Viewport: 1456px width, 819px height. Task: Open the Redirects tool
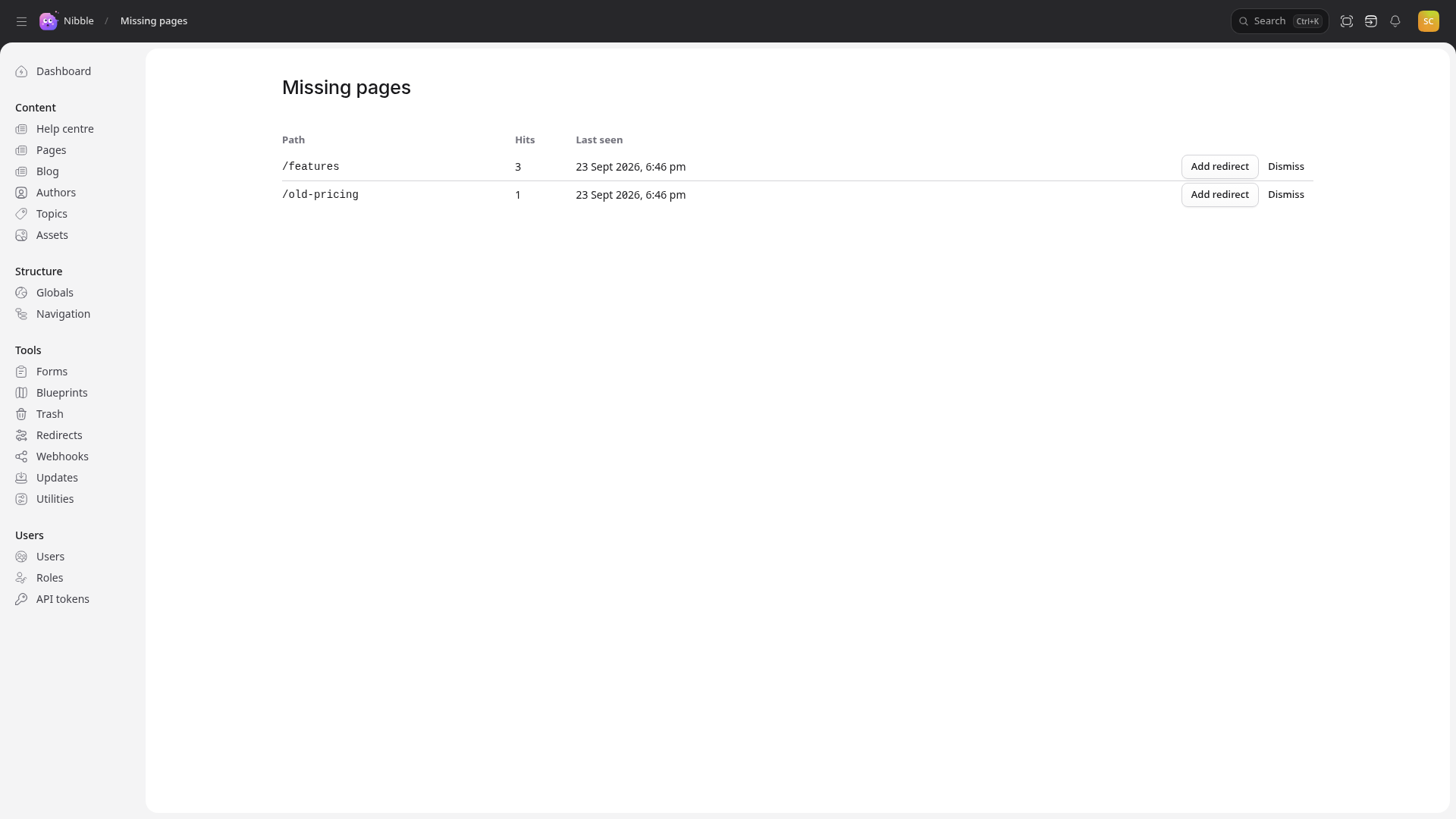59,435
